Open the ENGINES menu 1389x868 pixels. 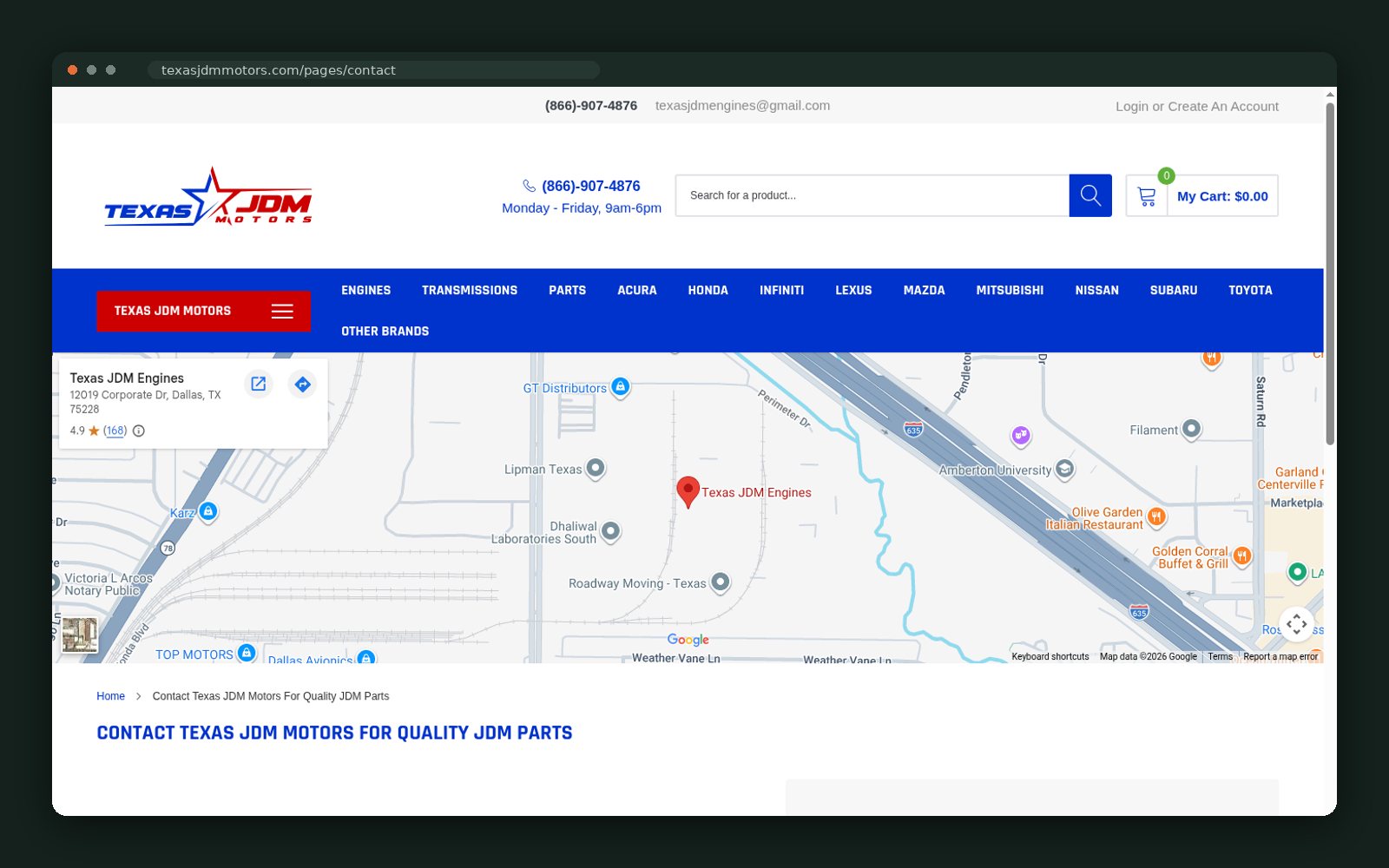[365, 290]
